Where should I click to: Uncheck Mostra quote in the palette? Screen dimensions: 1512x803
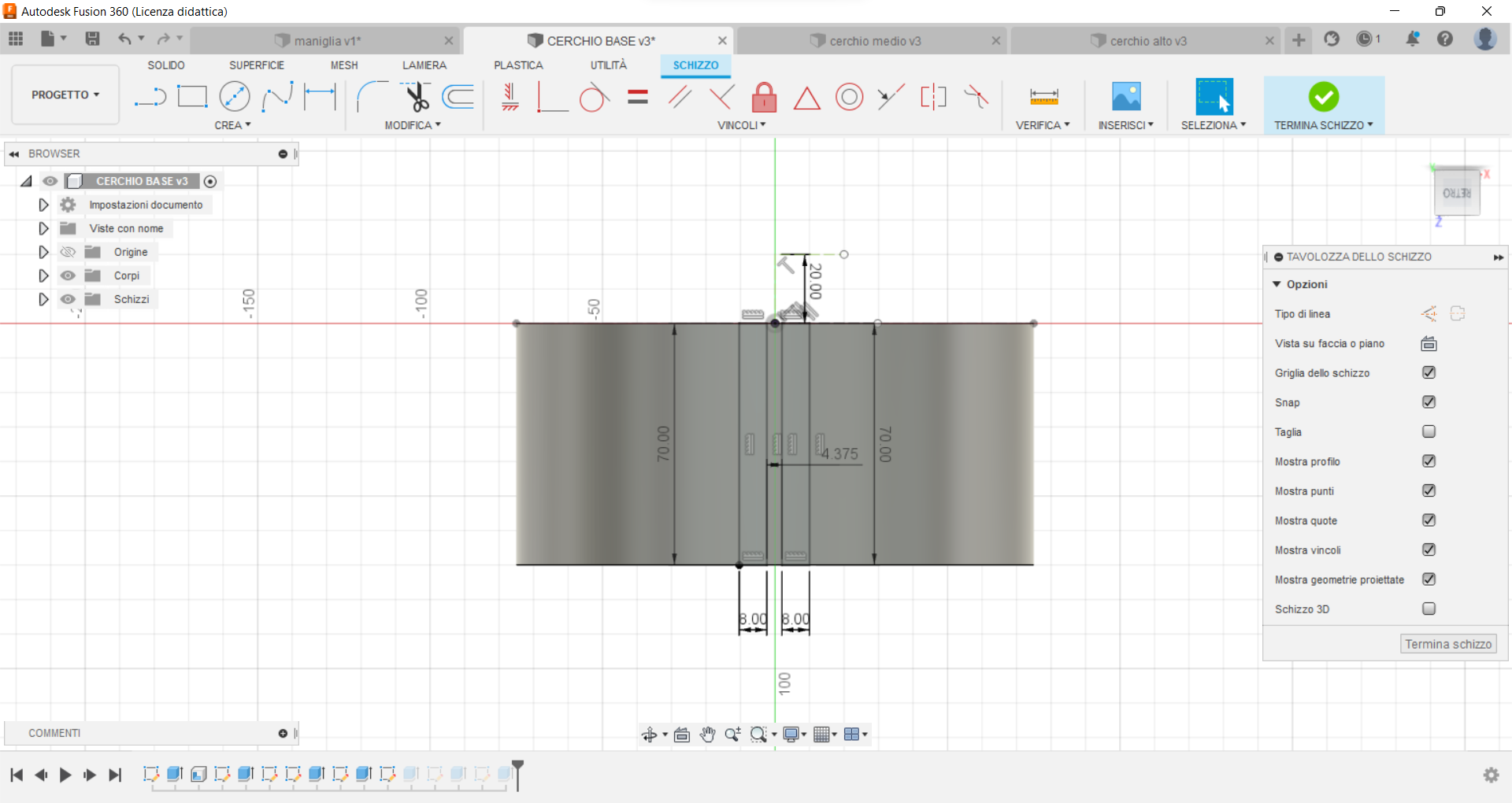(x=1429, y=520)
